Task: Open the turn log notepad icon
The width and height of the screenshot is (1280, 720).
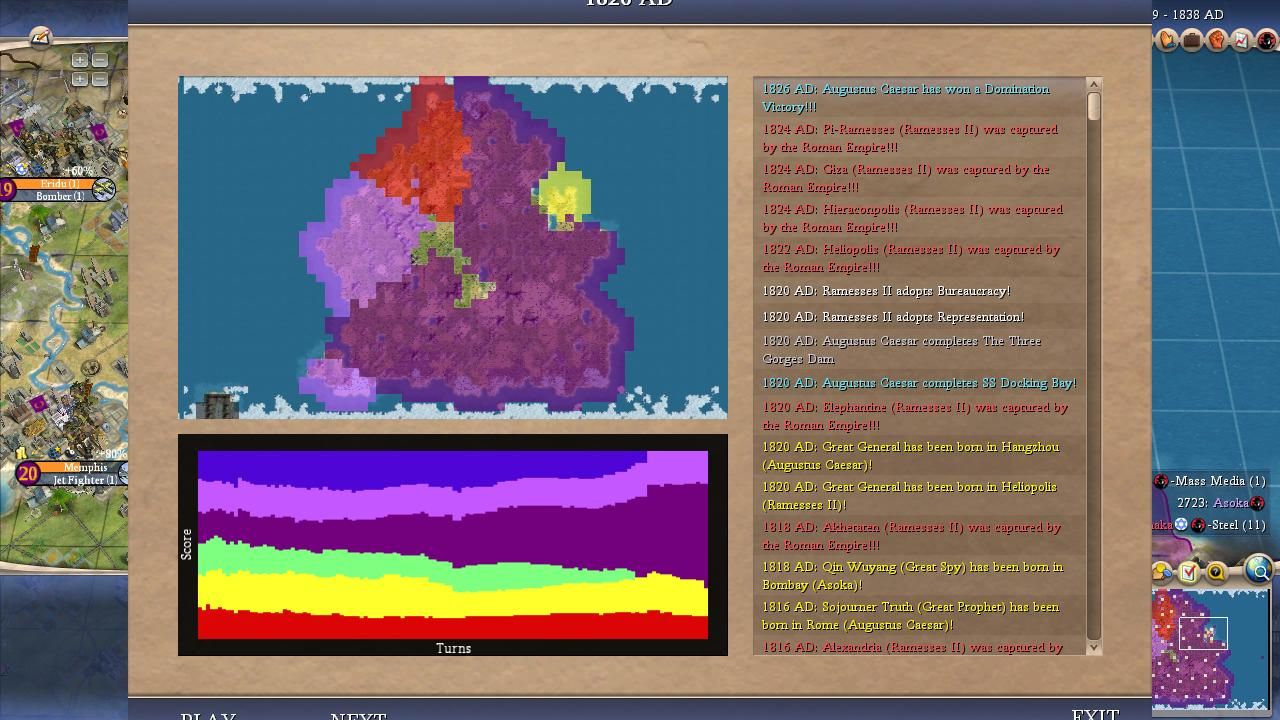Action: [40, 38]
